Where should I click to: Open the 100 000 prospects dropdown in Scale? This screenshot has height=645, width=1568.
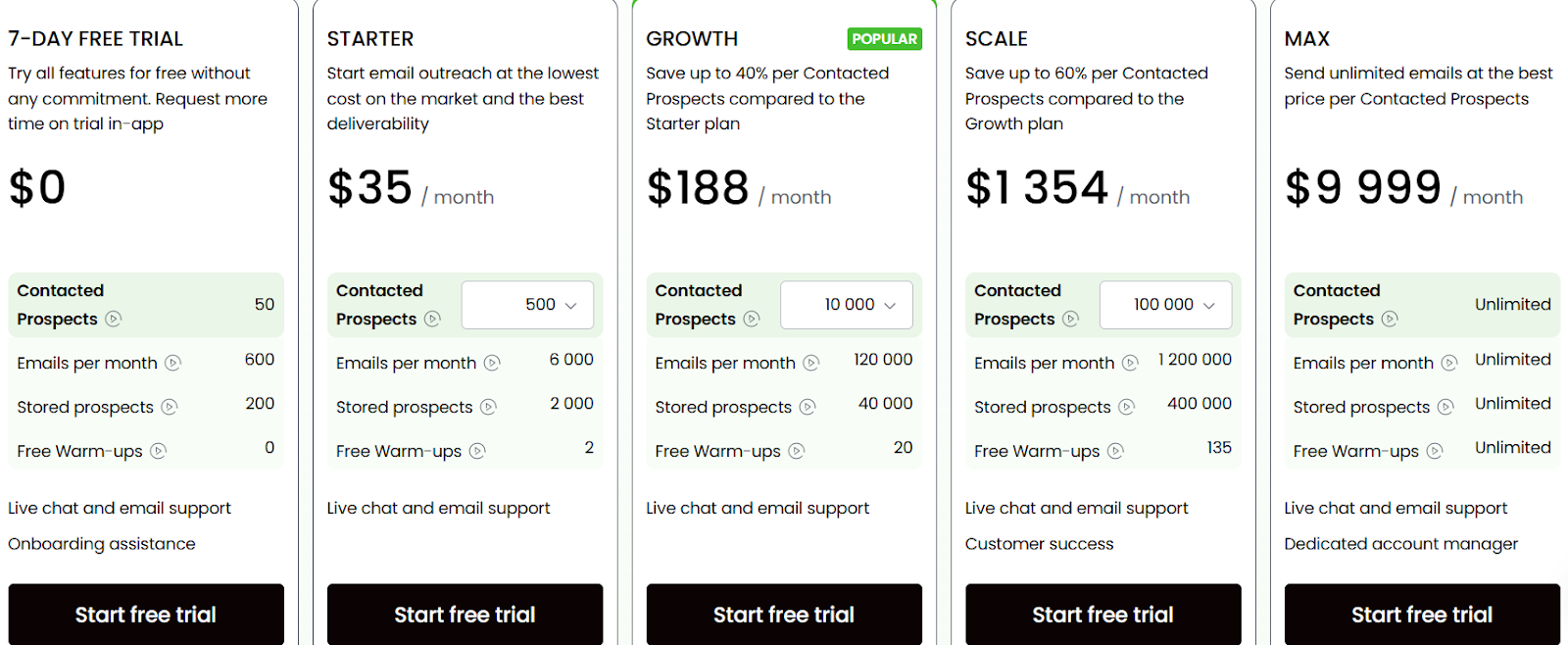[1165, 305]
